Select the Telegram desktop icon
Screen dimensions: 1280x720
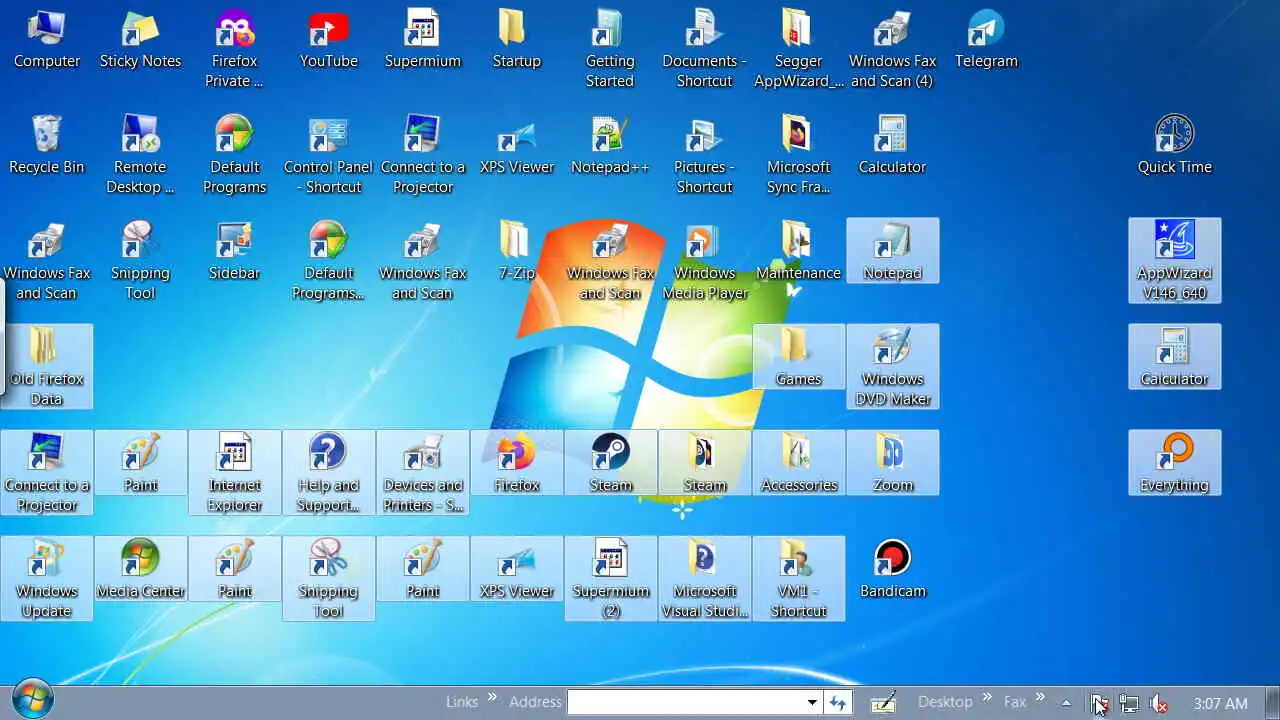(986, 40)
